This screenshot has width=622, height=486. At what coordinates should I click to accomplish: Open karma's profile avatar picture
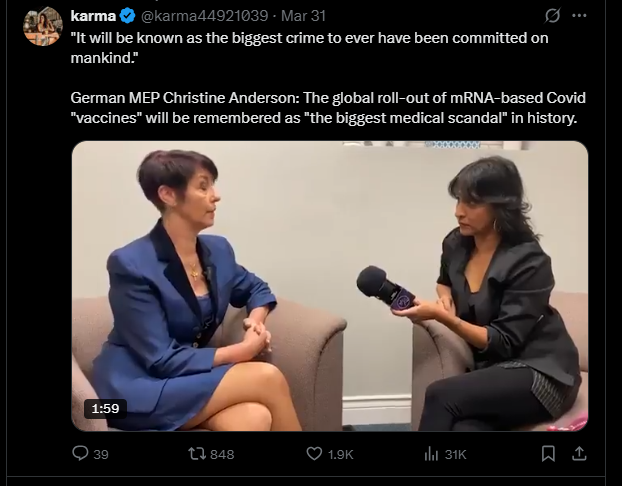44,26
